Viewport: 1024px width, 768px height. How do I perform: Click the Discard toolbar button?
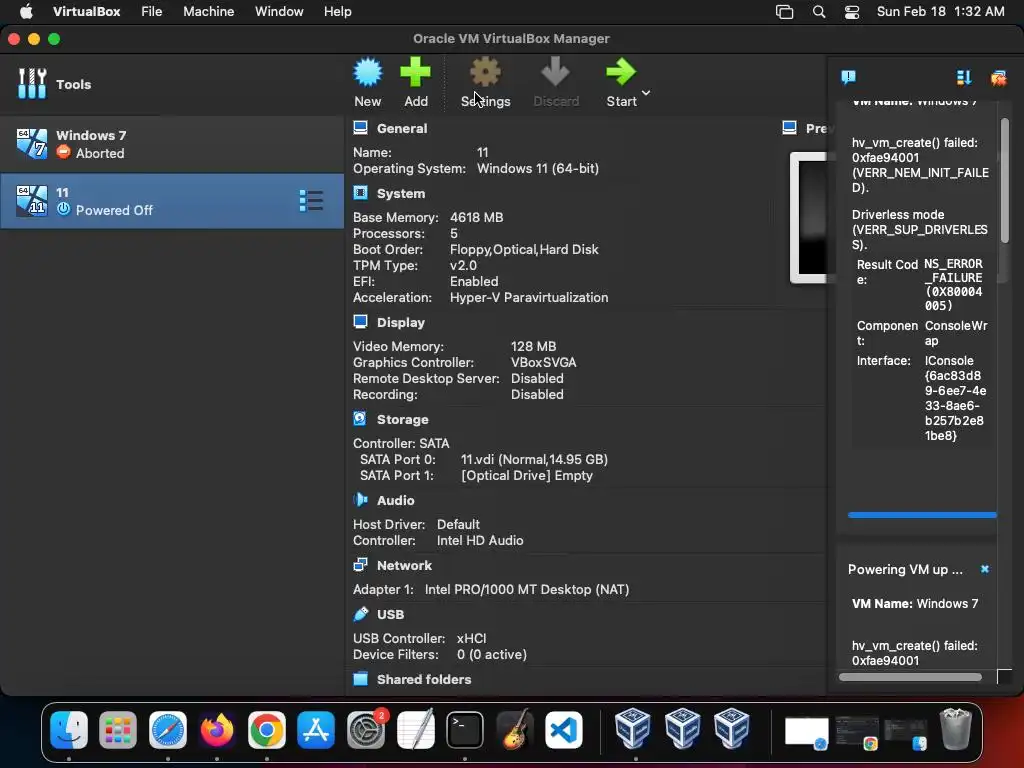(x=556, y=82)
